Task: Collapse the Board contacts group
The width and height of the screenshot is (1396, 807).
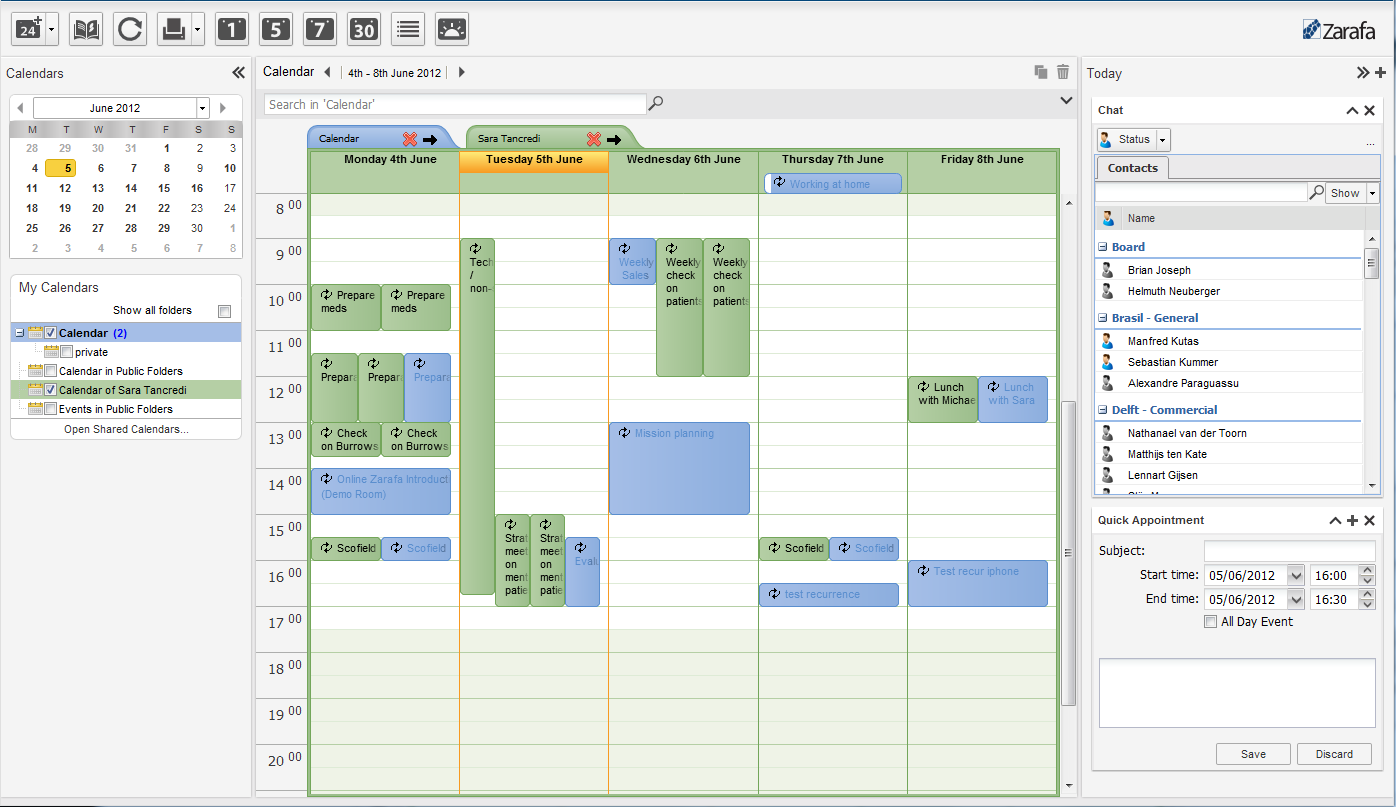Action: [x=1104, y=246]
